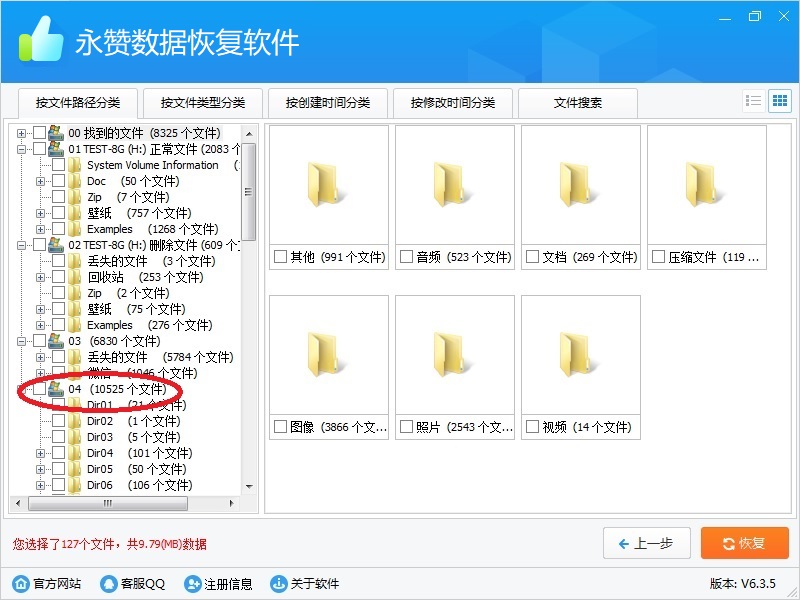Click the 客服QQ bell icon

tap(108, 584)
